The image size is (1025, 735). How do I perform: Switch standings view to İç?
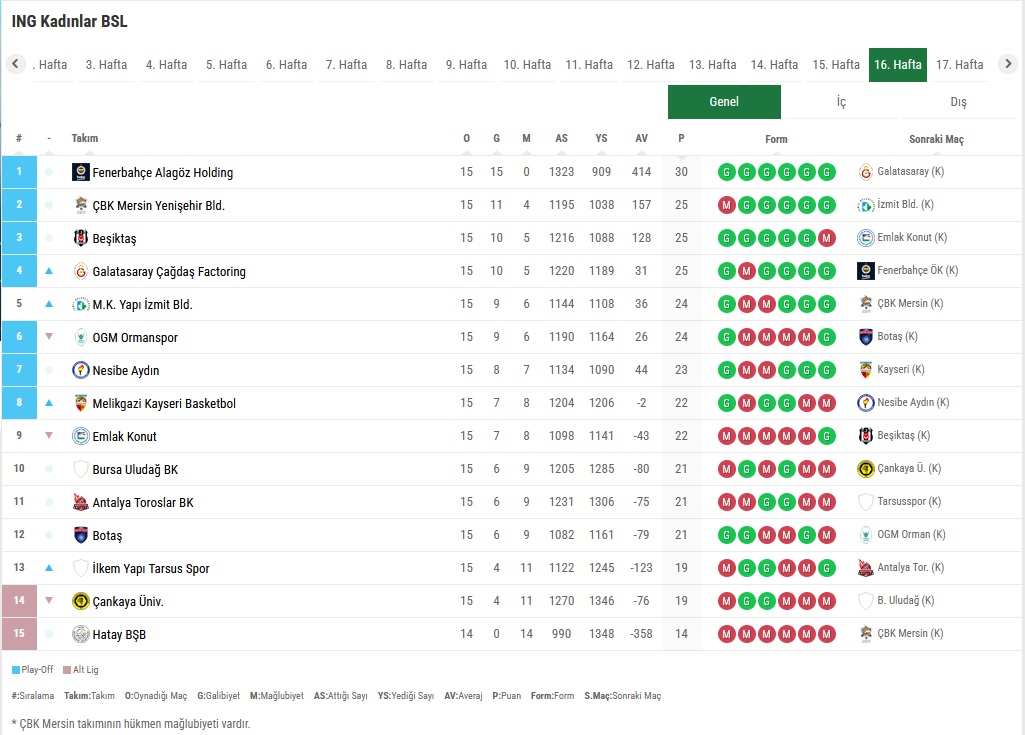click(x=841, y=102)
